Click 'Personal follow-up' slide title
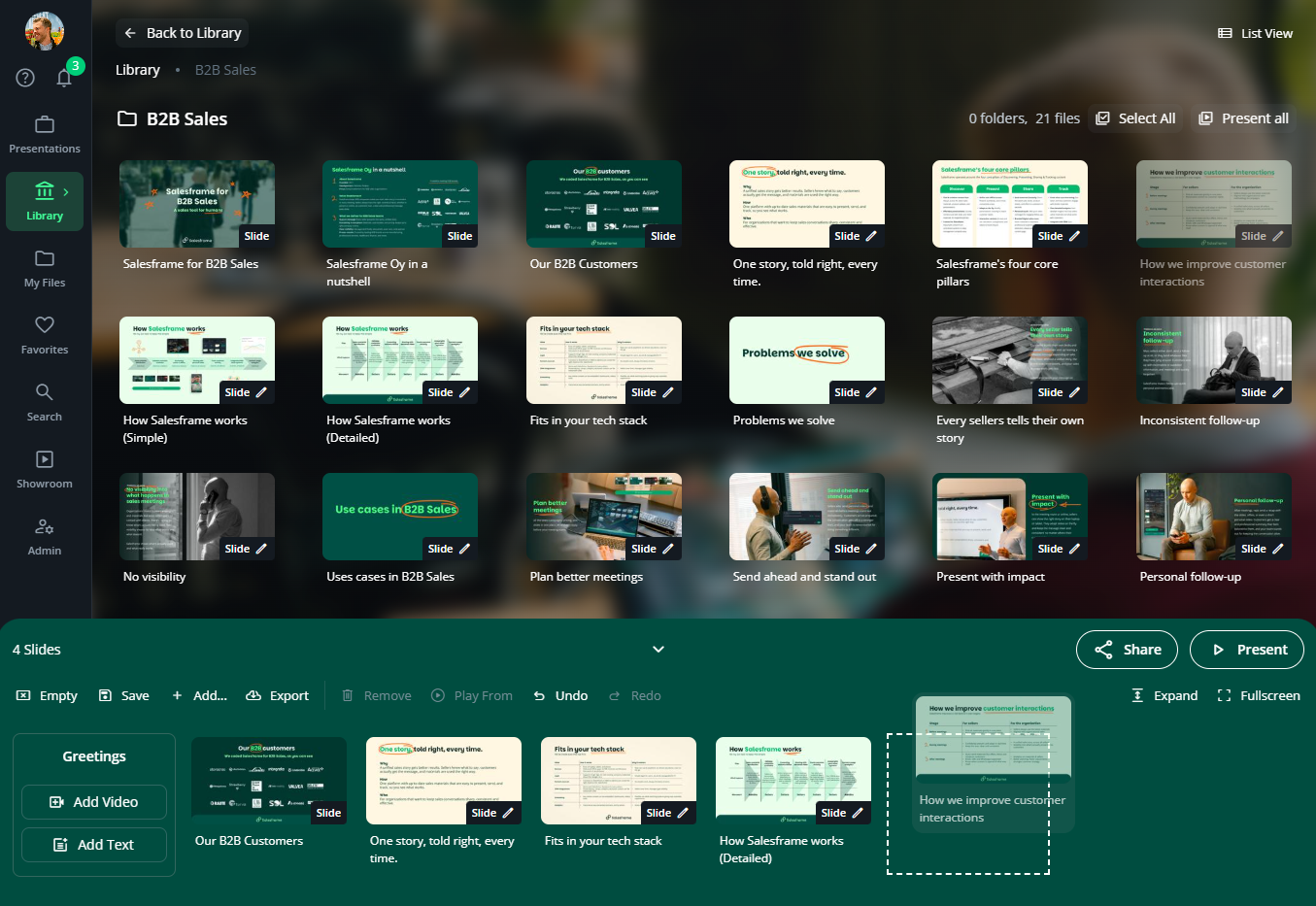Viewport: 1316px width, 906px height. 1190,577
